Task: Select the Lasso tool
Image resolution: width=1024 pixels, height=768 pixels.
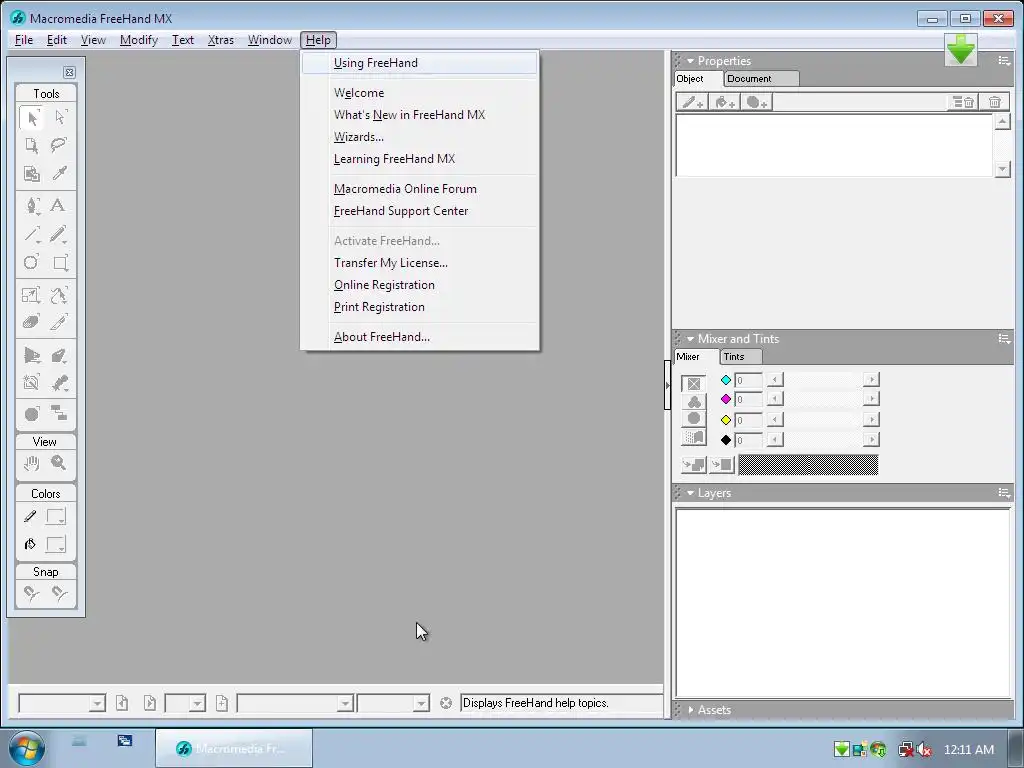Action: point(60,146)
